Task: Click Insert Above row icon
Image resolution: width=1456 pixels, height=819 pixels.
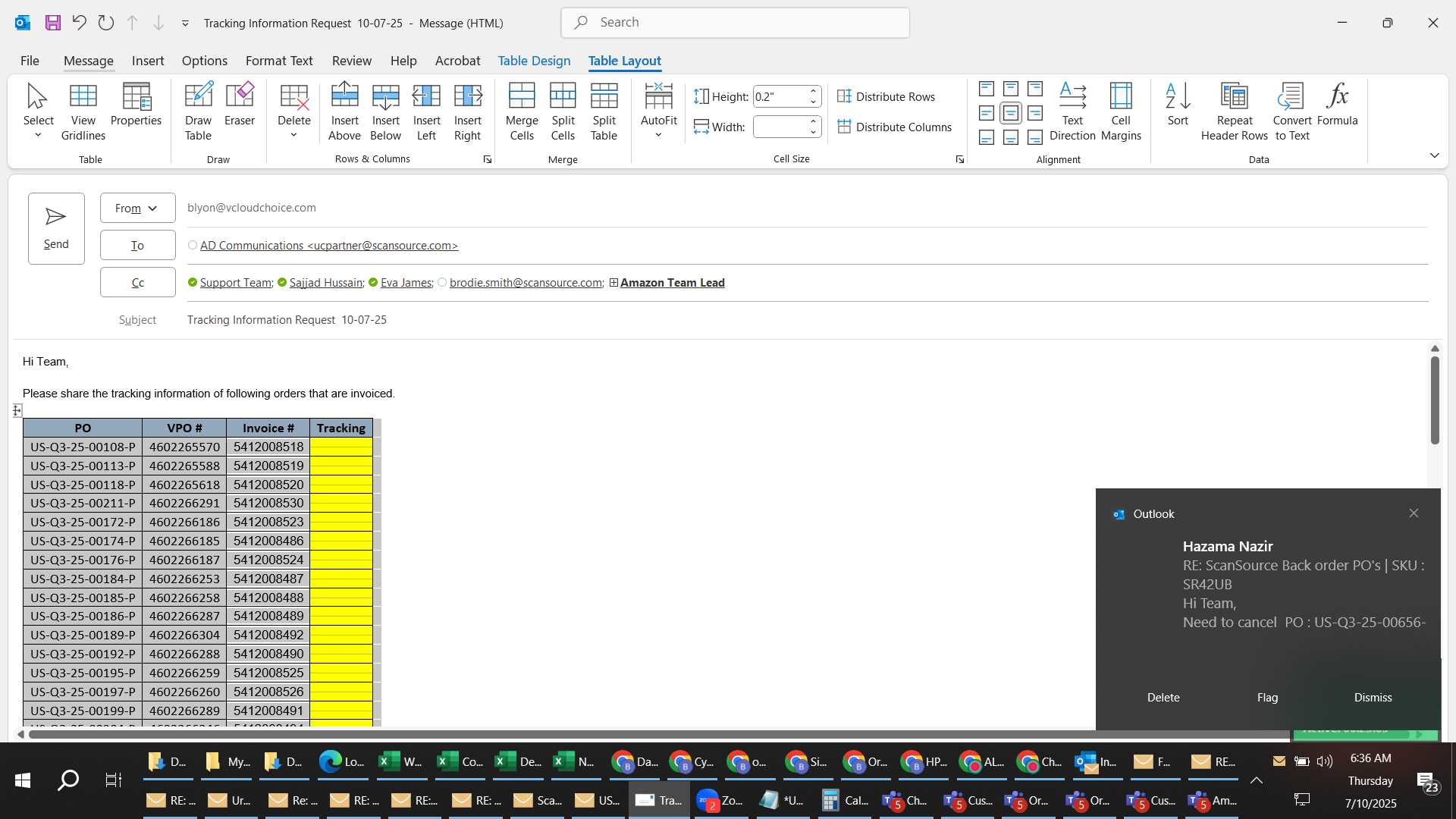Action: (x=344, y=112)
